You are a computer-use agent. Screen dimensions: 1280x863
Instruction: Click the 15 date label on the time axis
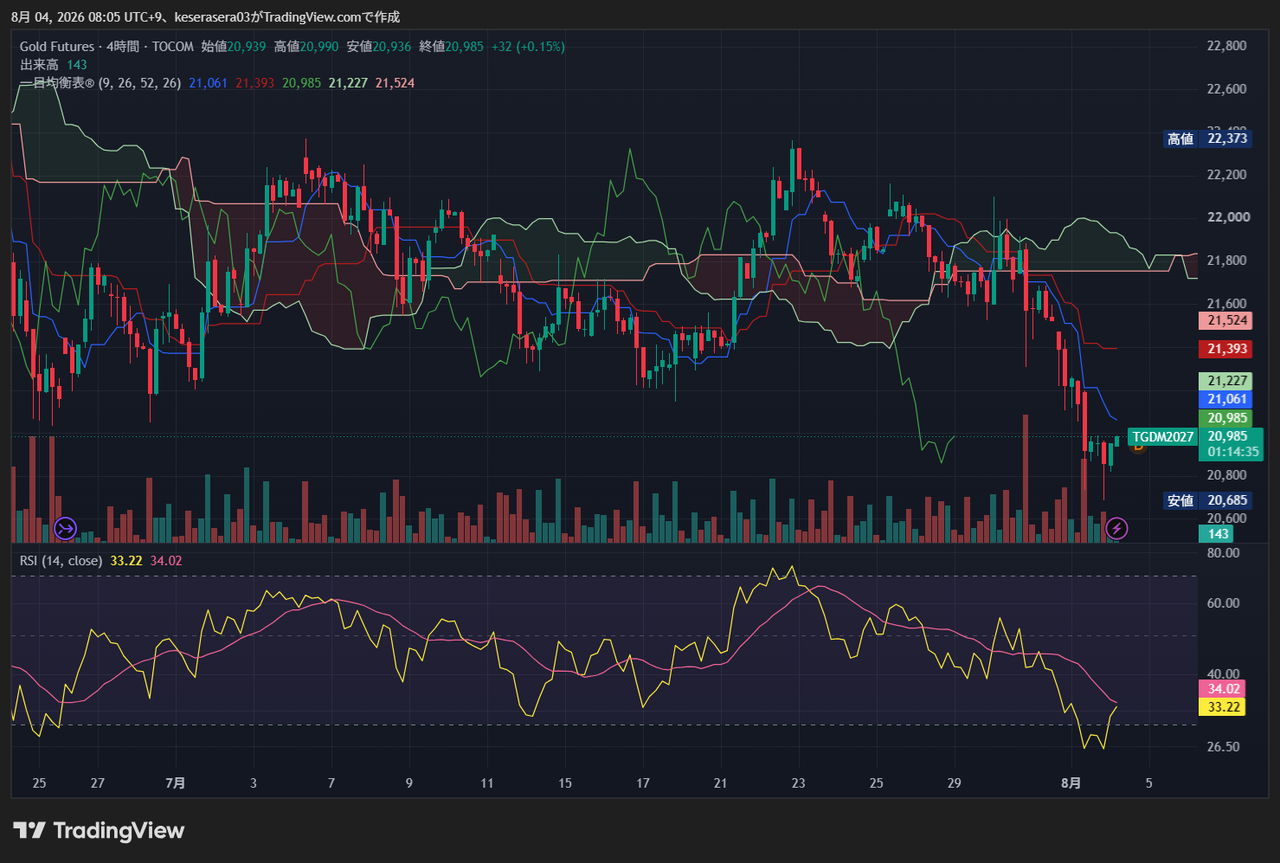pos(565,783)
